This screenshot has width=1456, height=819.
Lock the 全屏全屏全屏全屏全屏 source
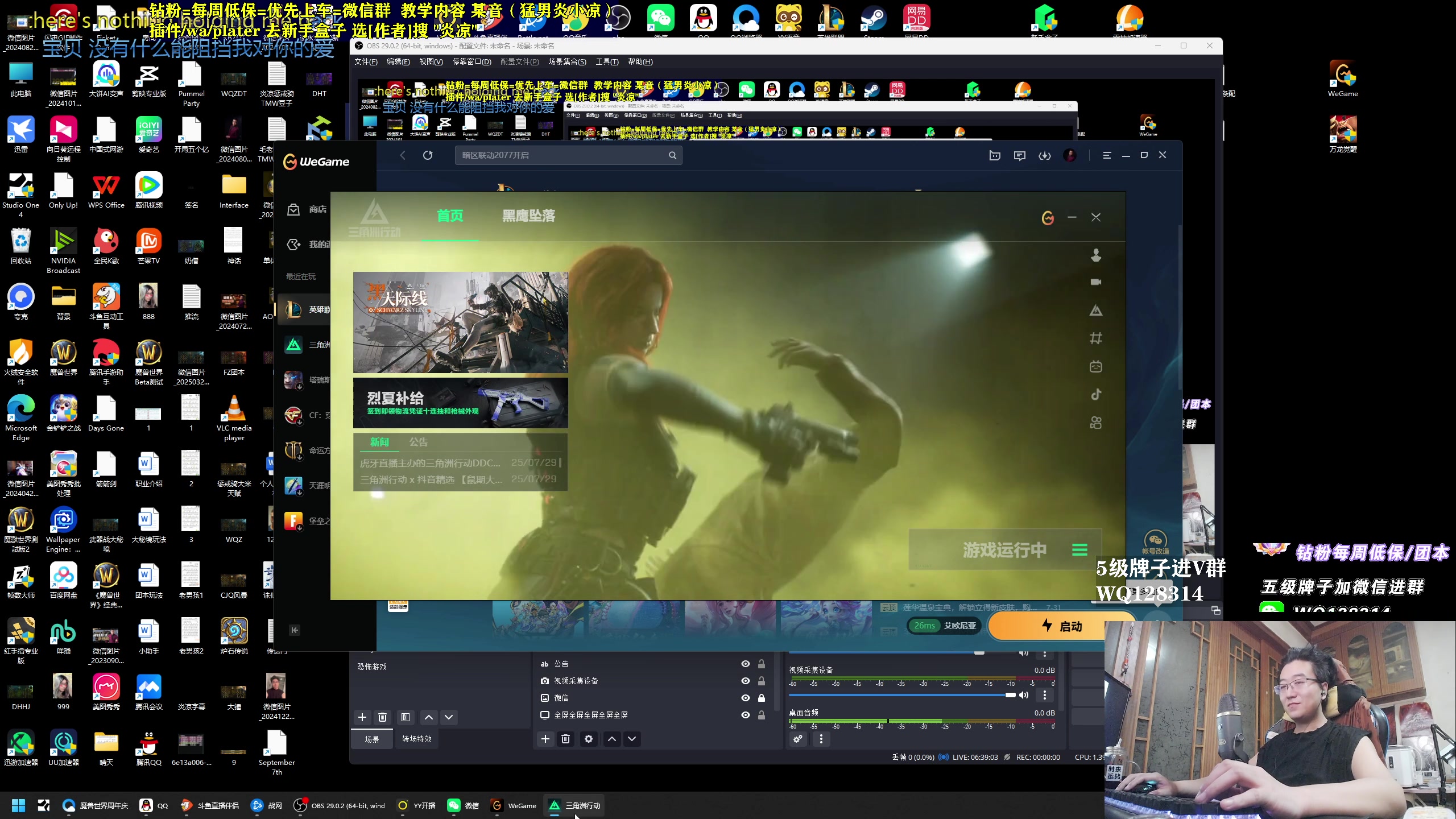tap(762, 715)
